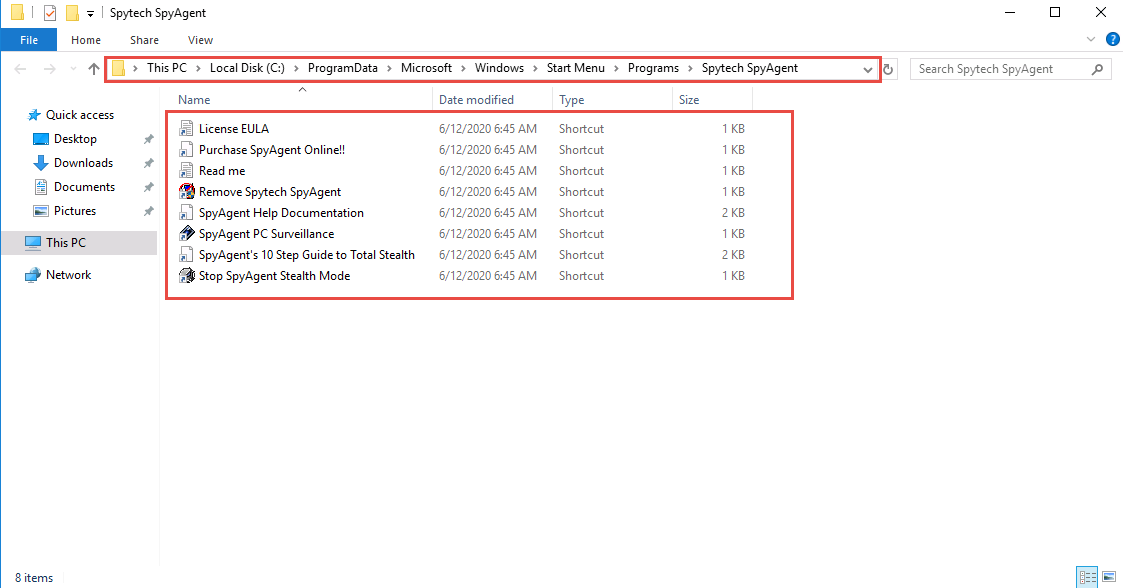The height and width of the screenshot is (588, 1123).
Task: Expand the chevron after Programs in path
Action: 690,69
